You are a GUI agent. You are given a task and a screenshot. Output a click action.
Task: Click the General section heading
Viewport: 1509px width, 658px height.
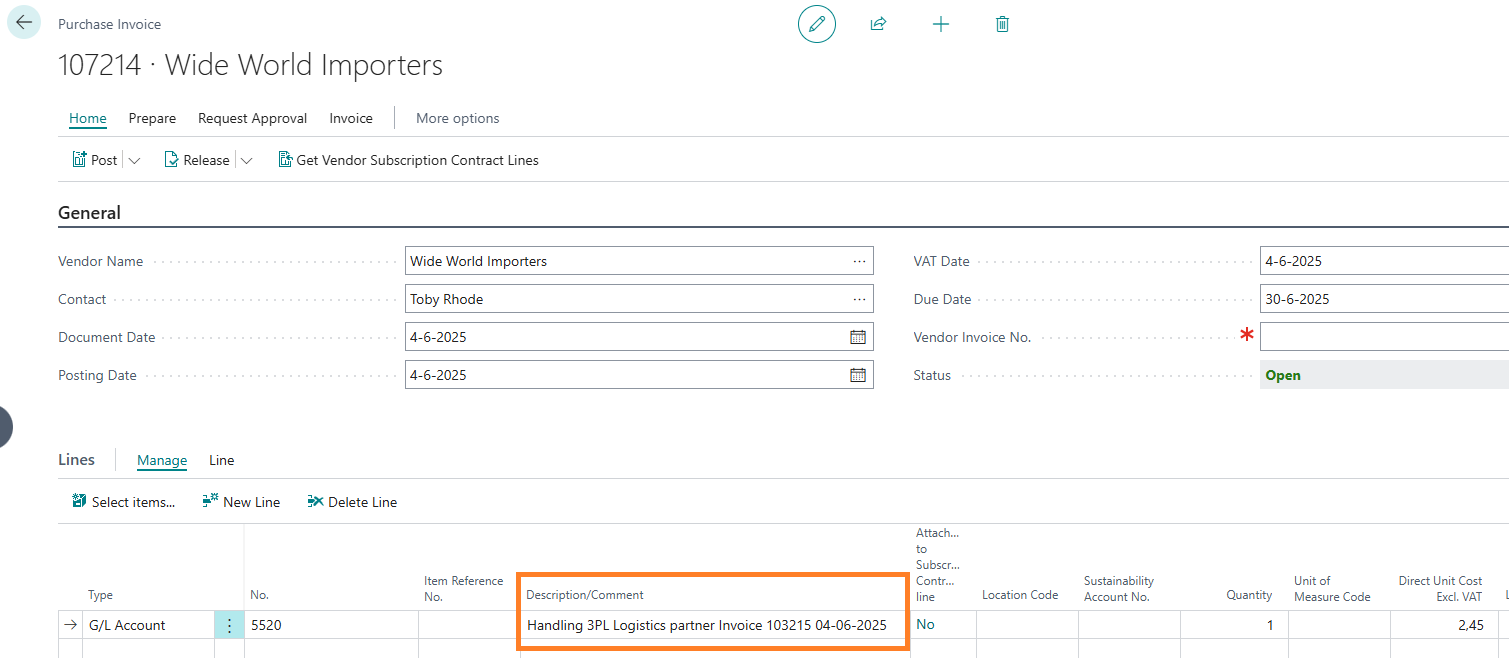click(89, 212)
